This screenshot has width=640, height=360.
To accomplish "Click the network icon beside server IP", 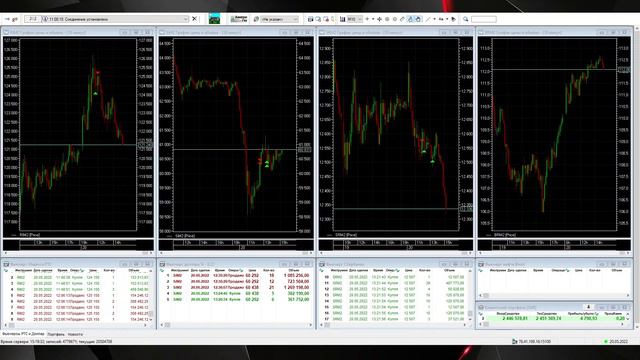I will [515, 342].
